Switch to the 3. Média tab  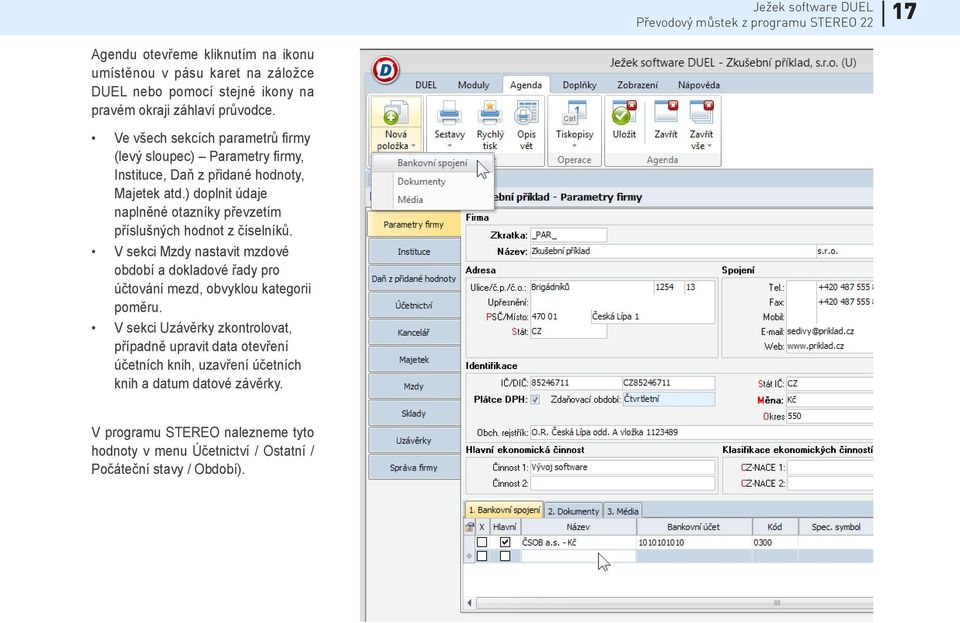coord(623,511)
